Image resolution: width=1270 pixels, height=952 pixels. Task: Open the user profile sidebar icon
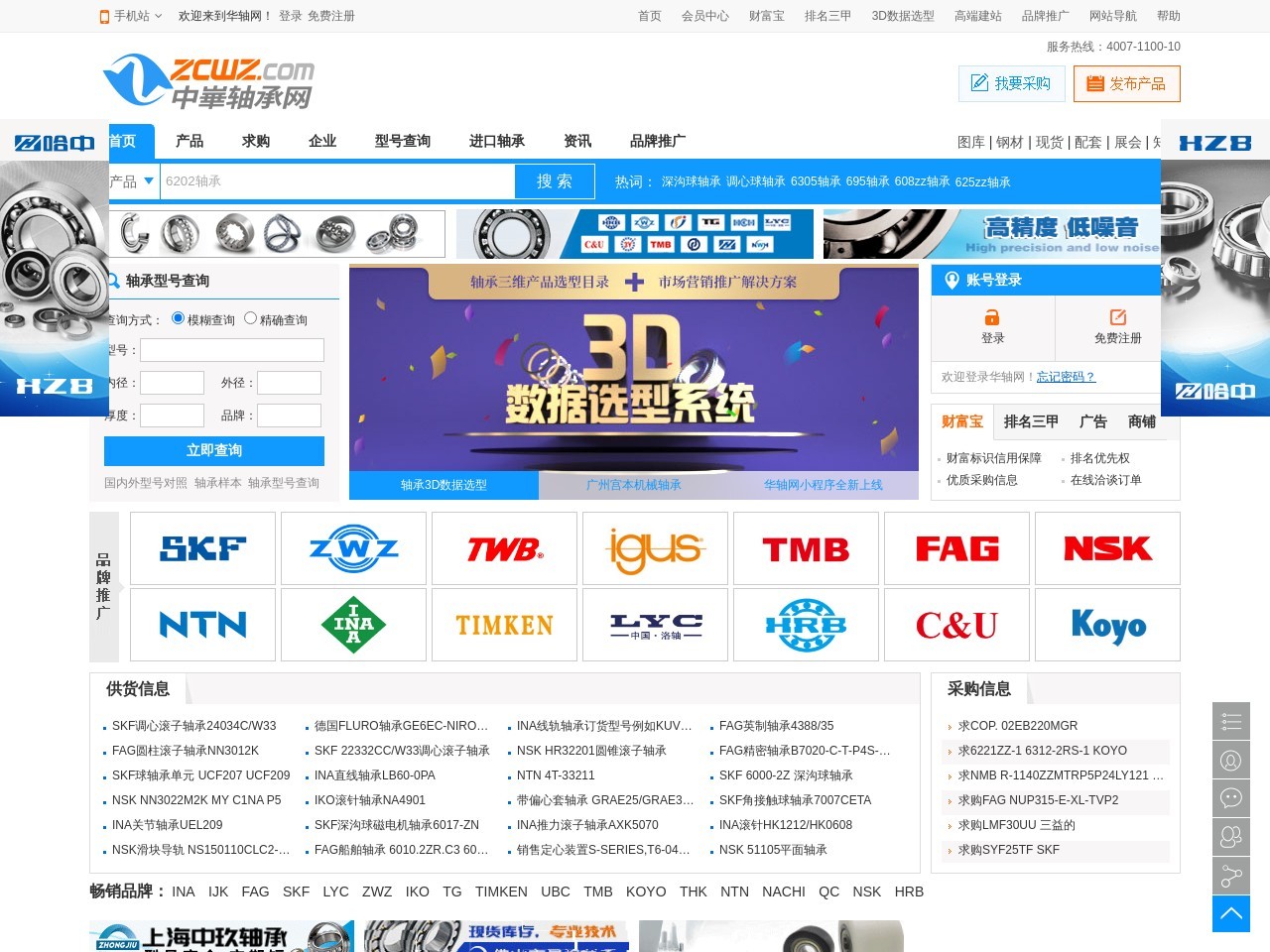(1231, 760)
